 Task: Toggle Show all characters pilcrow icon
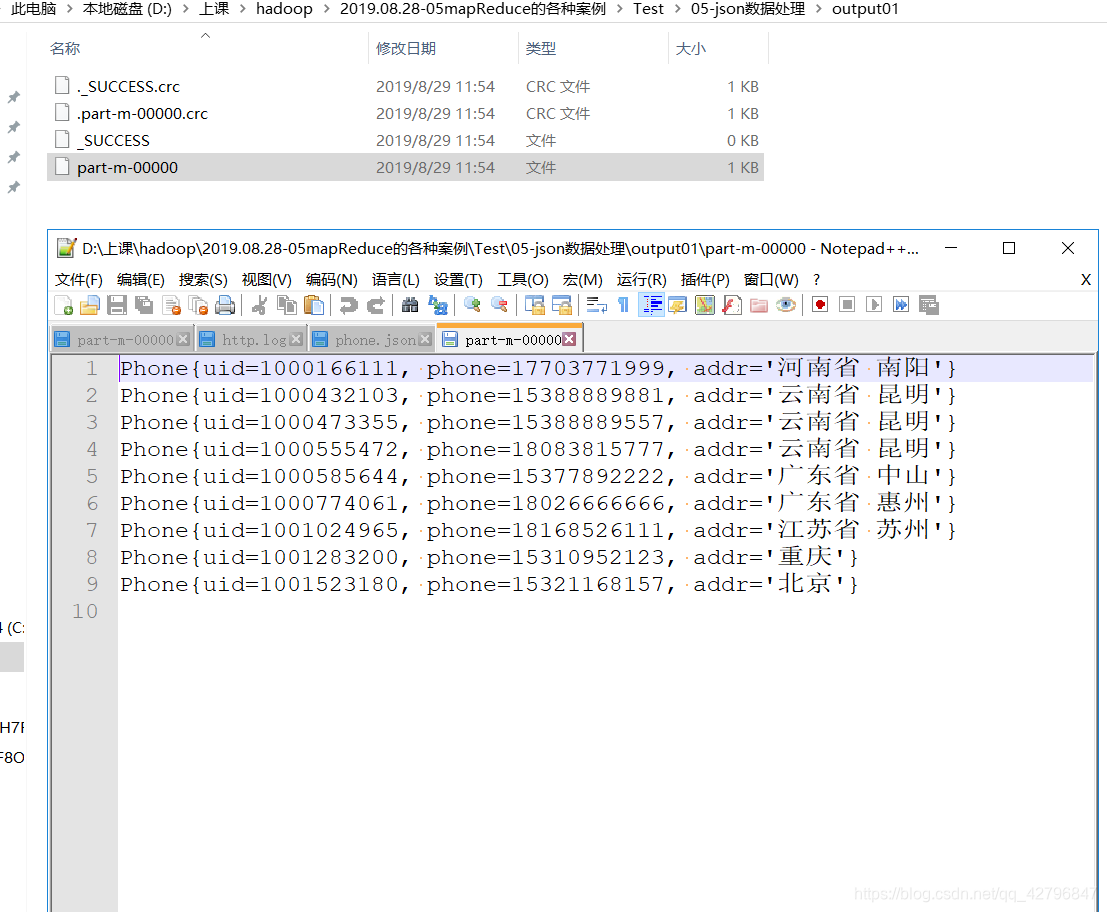623,306
